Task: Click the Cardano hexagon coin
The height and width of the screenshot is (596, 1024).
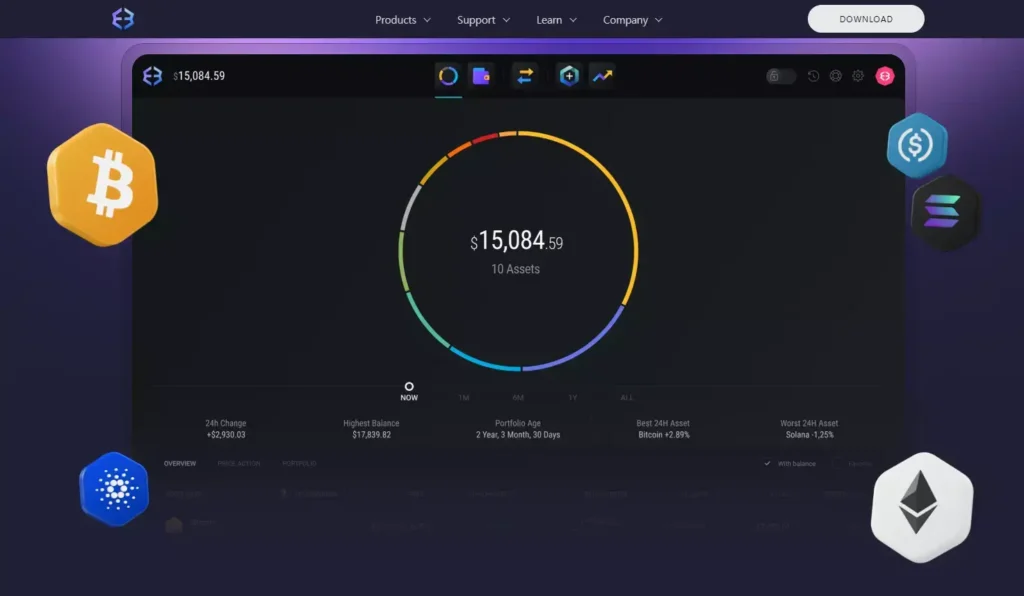Action: 114,488
